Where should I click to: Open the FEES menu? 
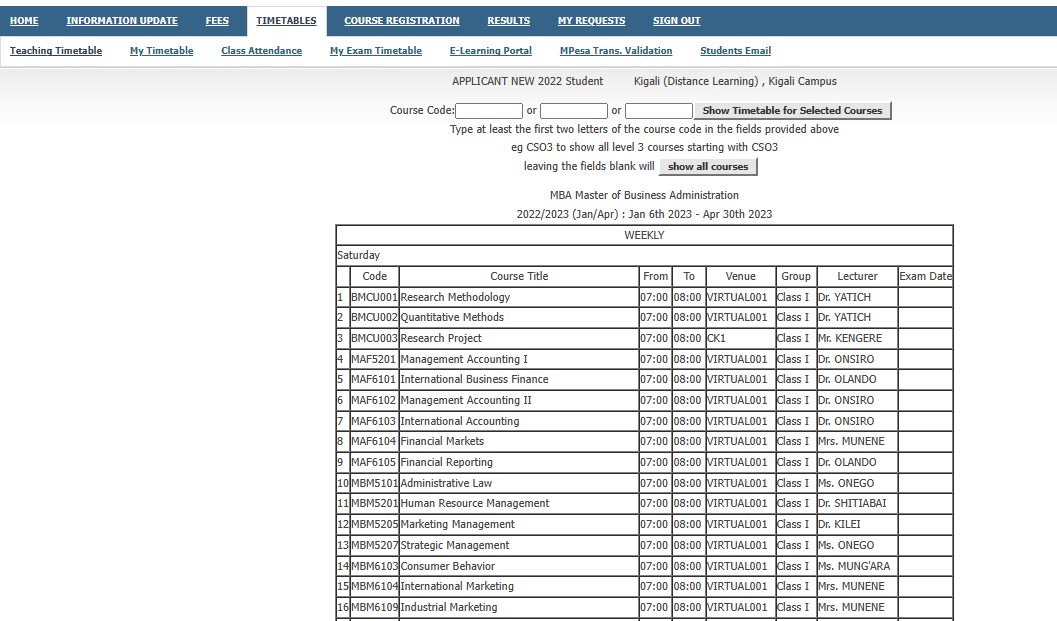click(x=217, y=21)
